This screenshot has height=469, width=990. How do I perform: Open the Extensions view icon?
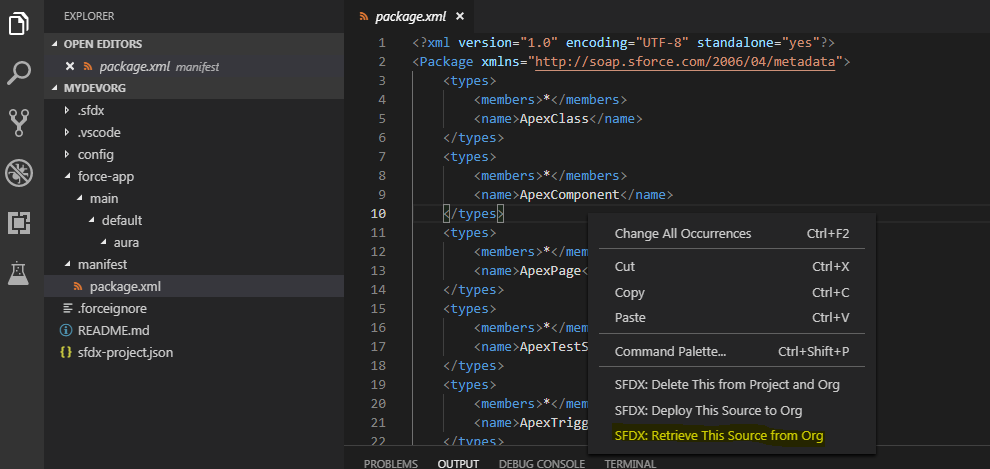tap(19, 222)
